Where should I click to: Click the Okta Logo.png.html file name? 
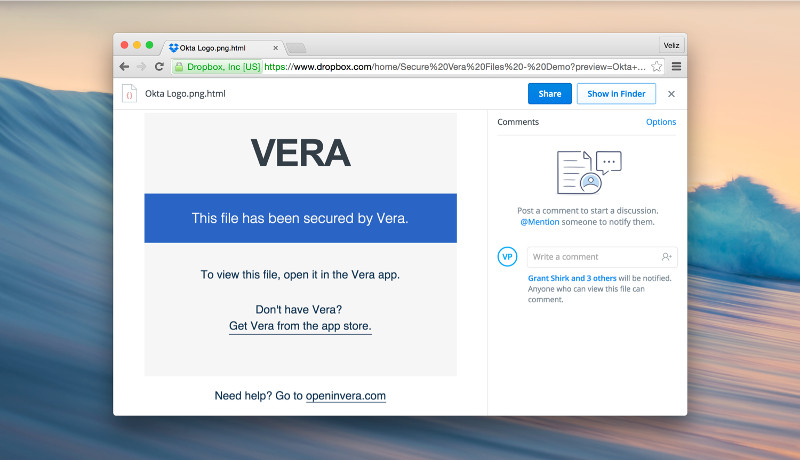click(x=185, y=94)
